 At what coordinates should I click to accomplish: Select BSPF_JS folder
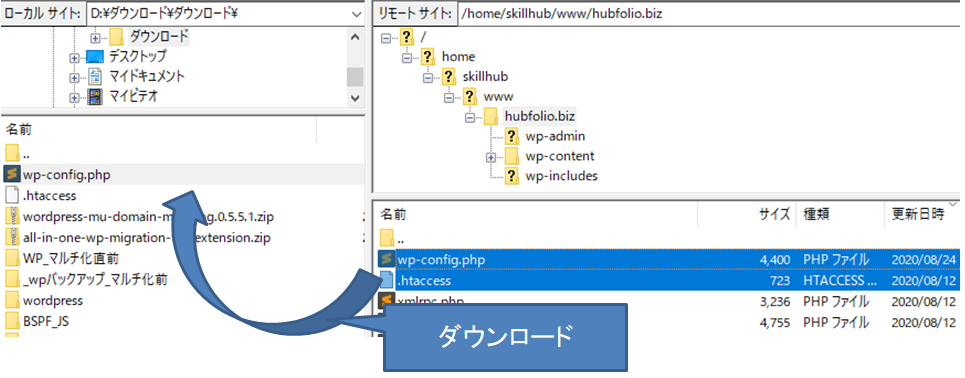182,322
